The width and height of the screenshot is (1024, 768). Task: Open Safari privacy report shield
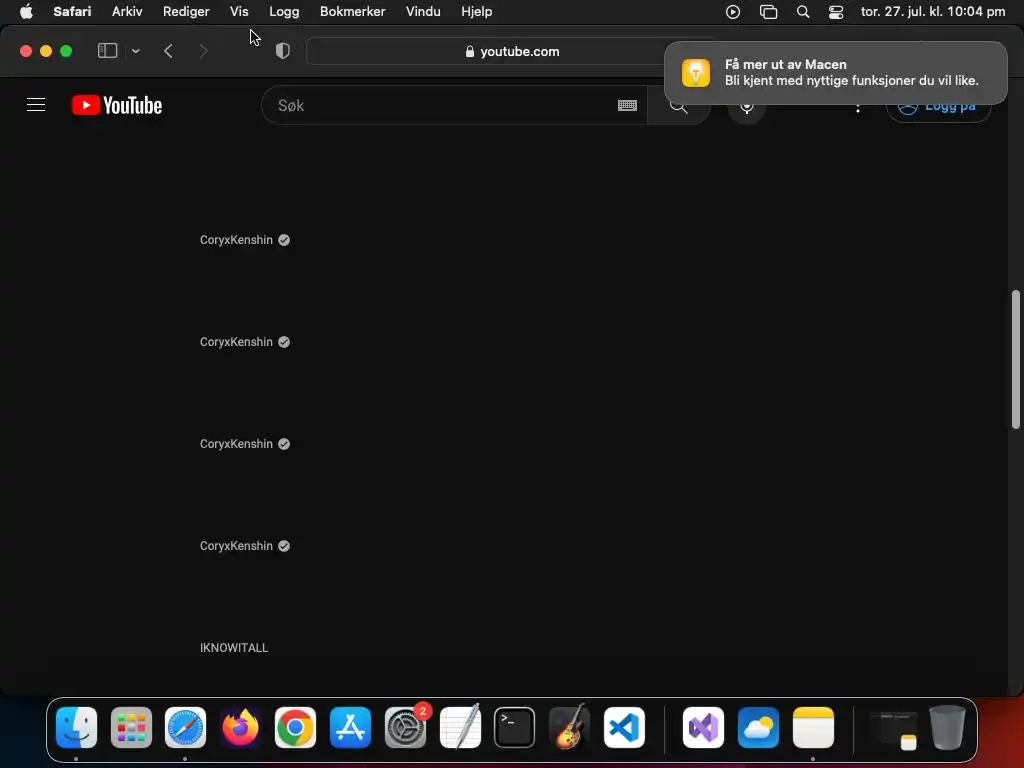pos(283,51)
